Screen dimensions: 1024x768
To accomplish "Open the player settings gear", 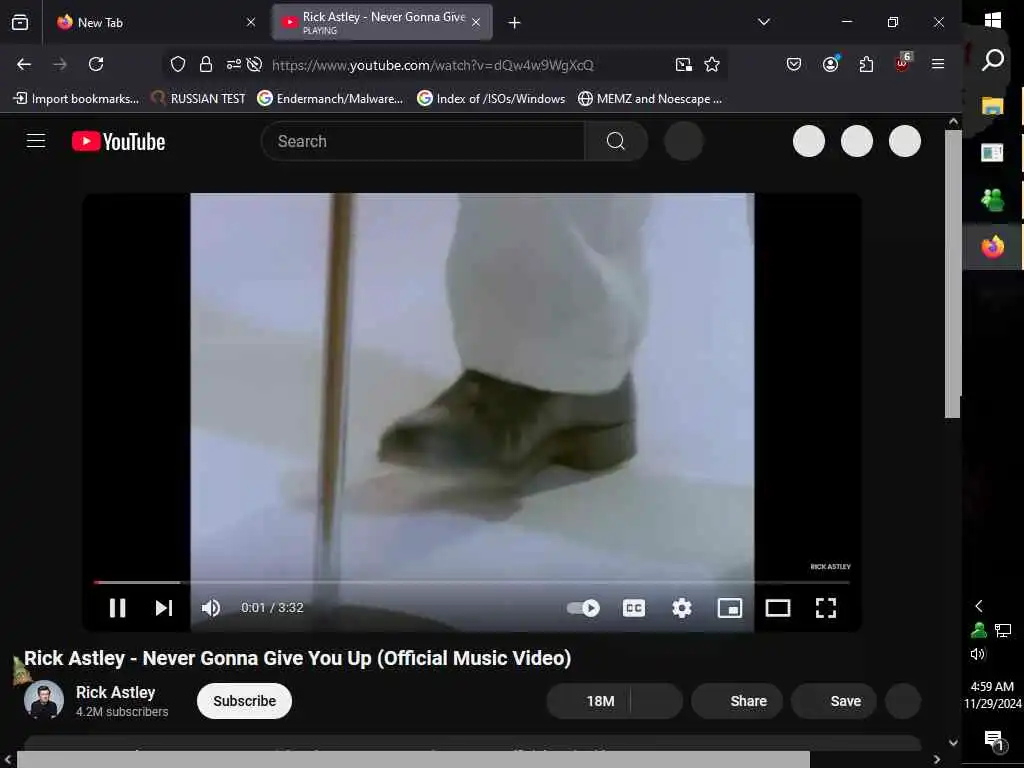I will tap(682, 608).
